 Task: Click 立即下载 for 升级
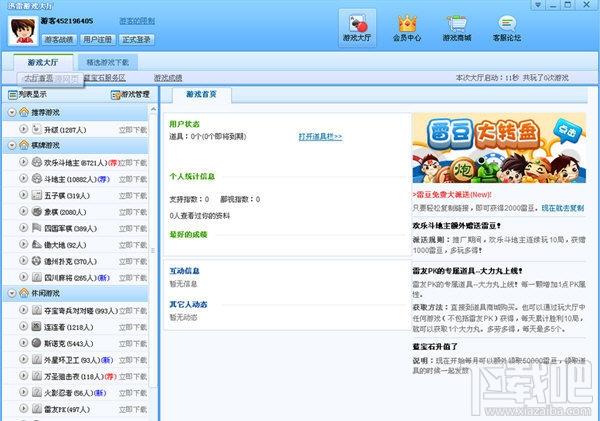pyautogui.click(x=133, y=130)
